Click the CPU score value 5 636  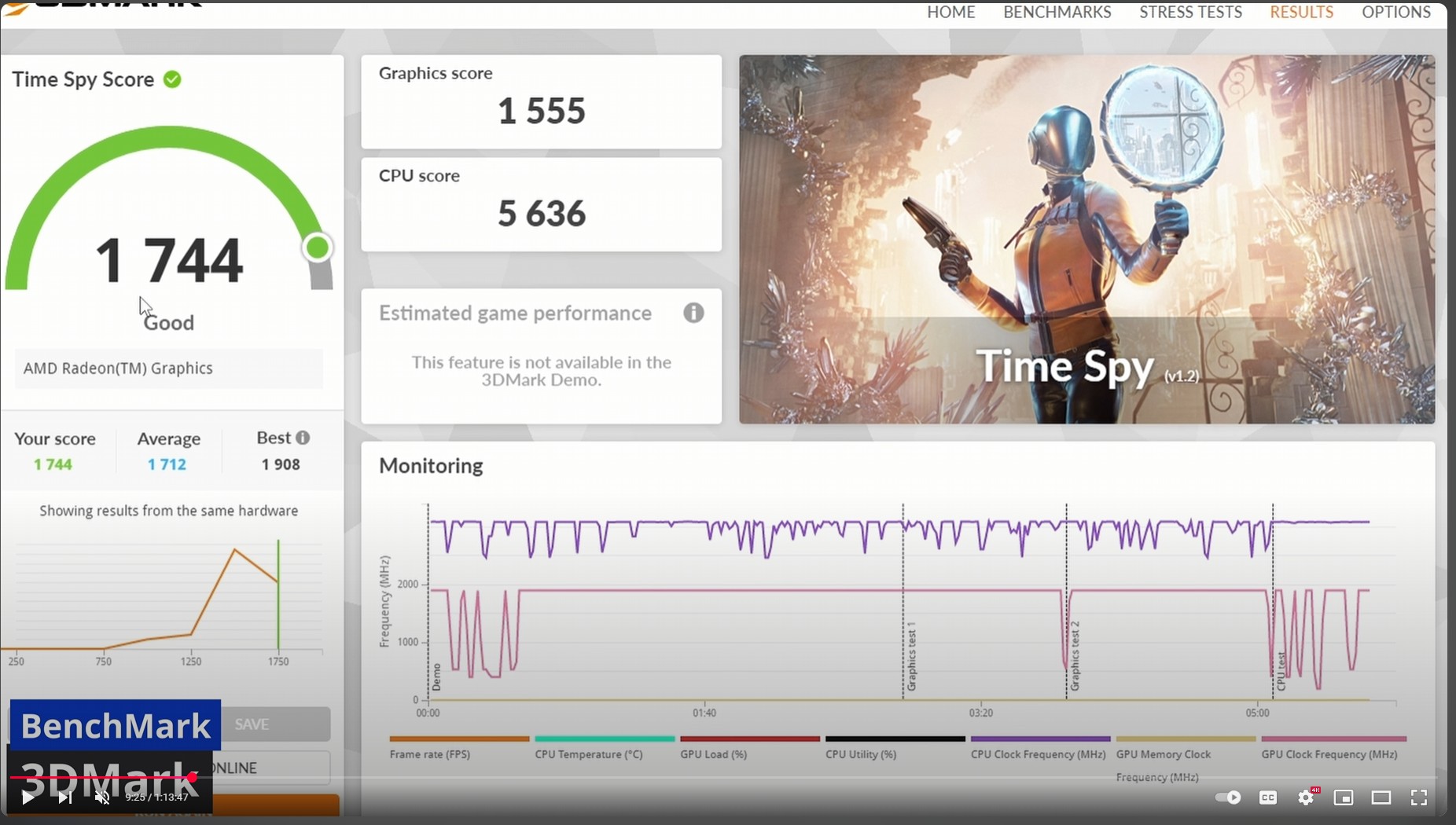[x=542, y=214]
